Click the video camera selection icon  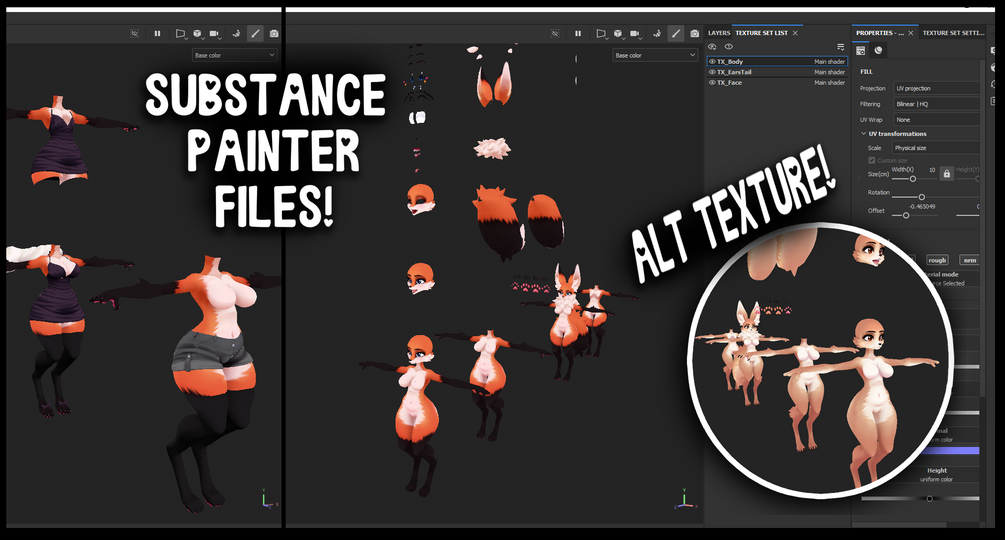[x=635, y=33]
